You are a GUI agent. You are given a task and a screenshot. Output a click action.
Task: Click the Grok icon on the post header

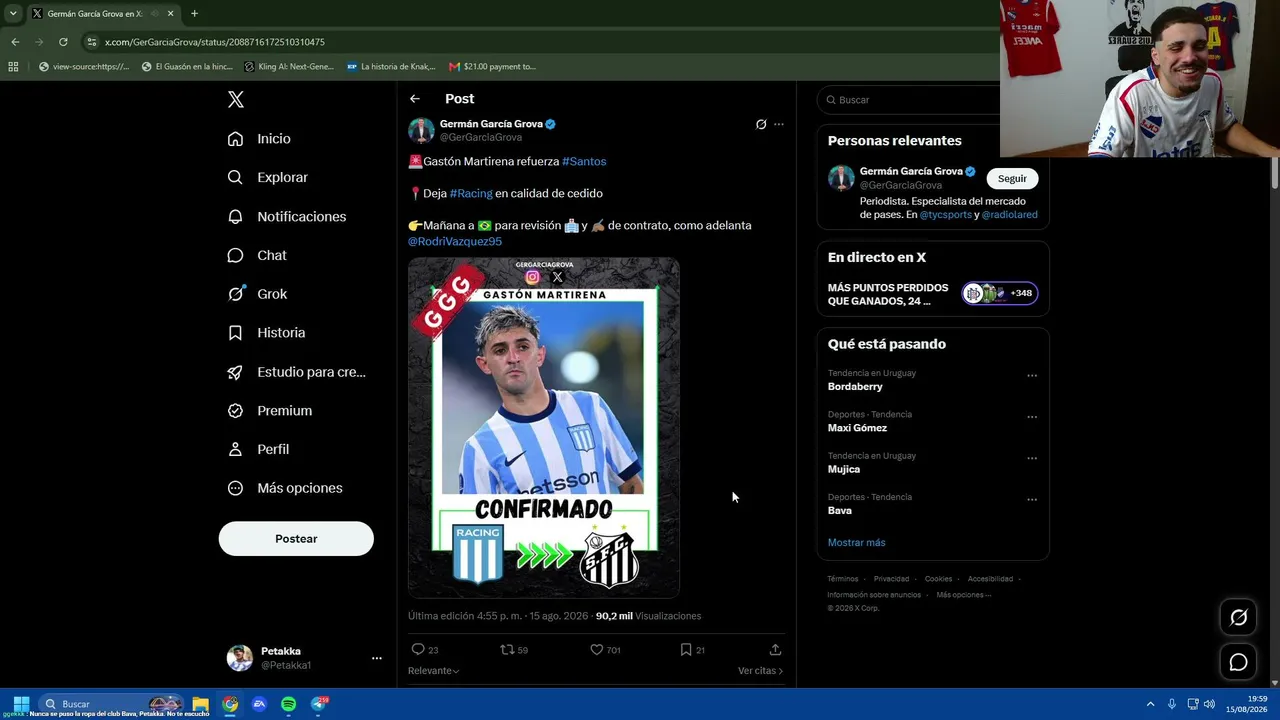click(x=761, y=125)
